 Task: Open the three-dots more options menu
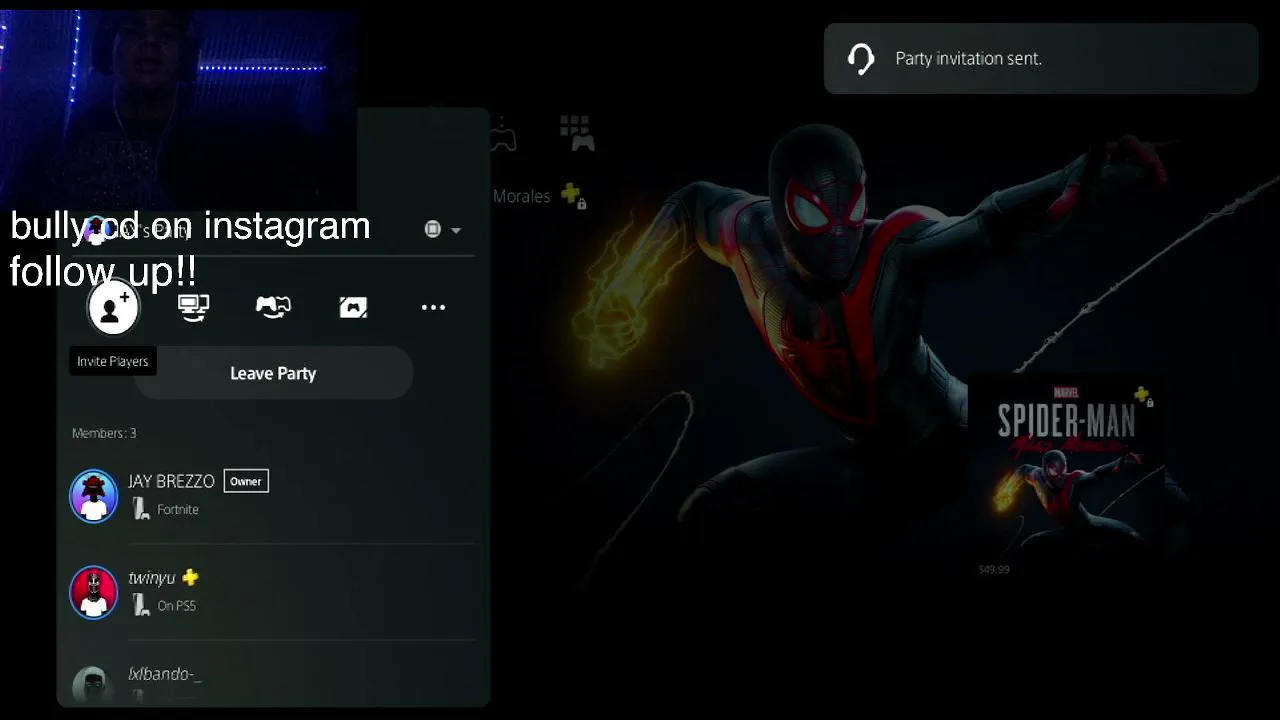point(433,307)
